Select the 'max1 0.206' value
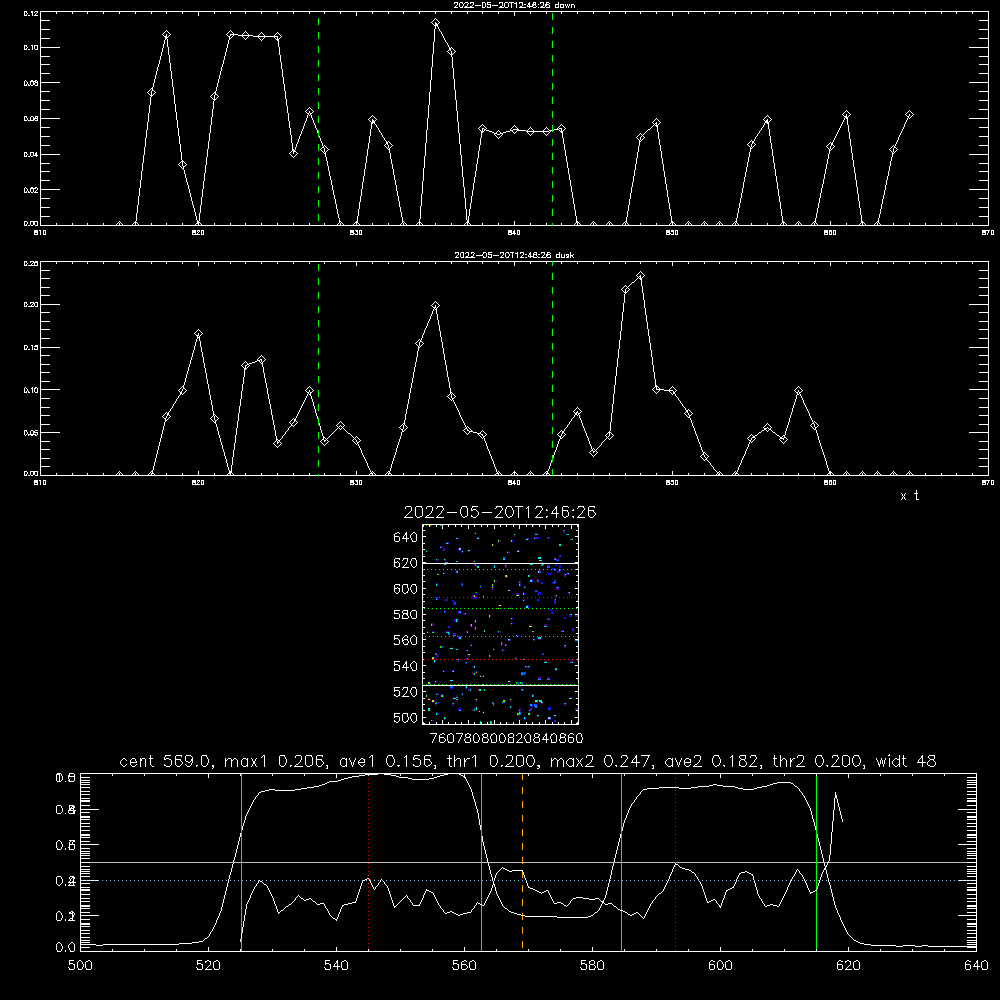 [x=272, y=761]
